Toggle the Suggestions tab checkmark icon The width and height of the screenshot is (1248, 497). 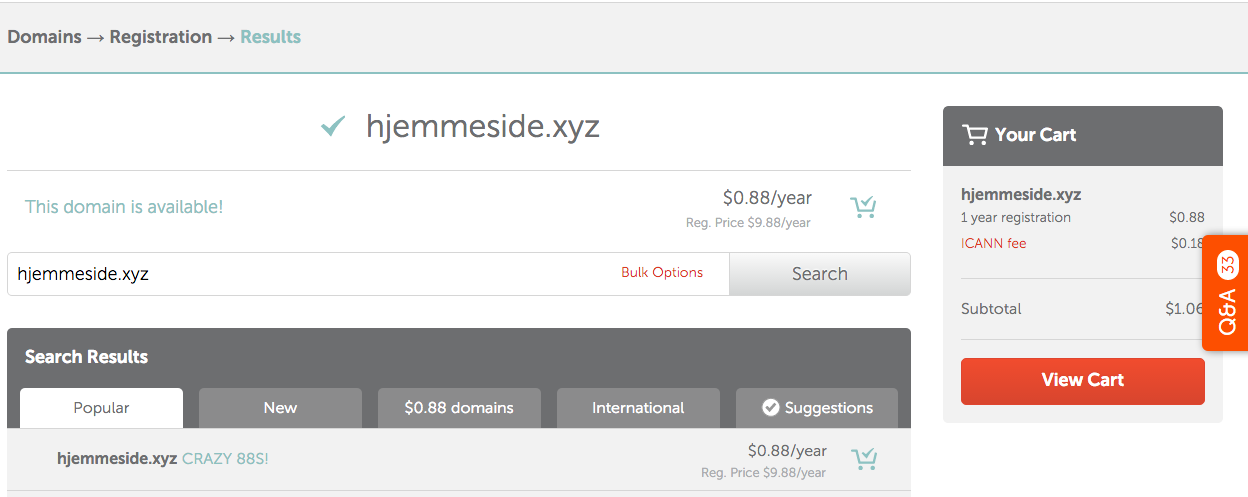770,408
